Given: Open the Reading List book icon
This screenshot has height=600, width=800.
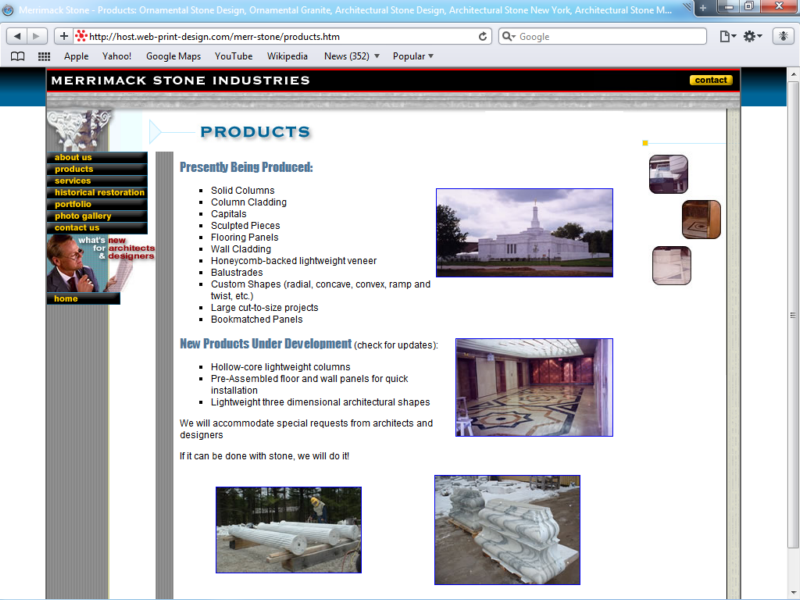Looking at the screenshot, I should click(x=18, y=57).
